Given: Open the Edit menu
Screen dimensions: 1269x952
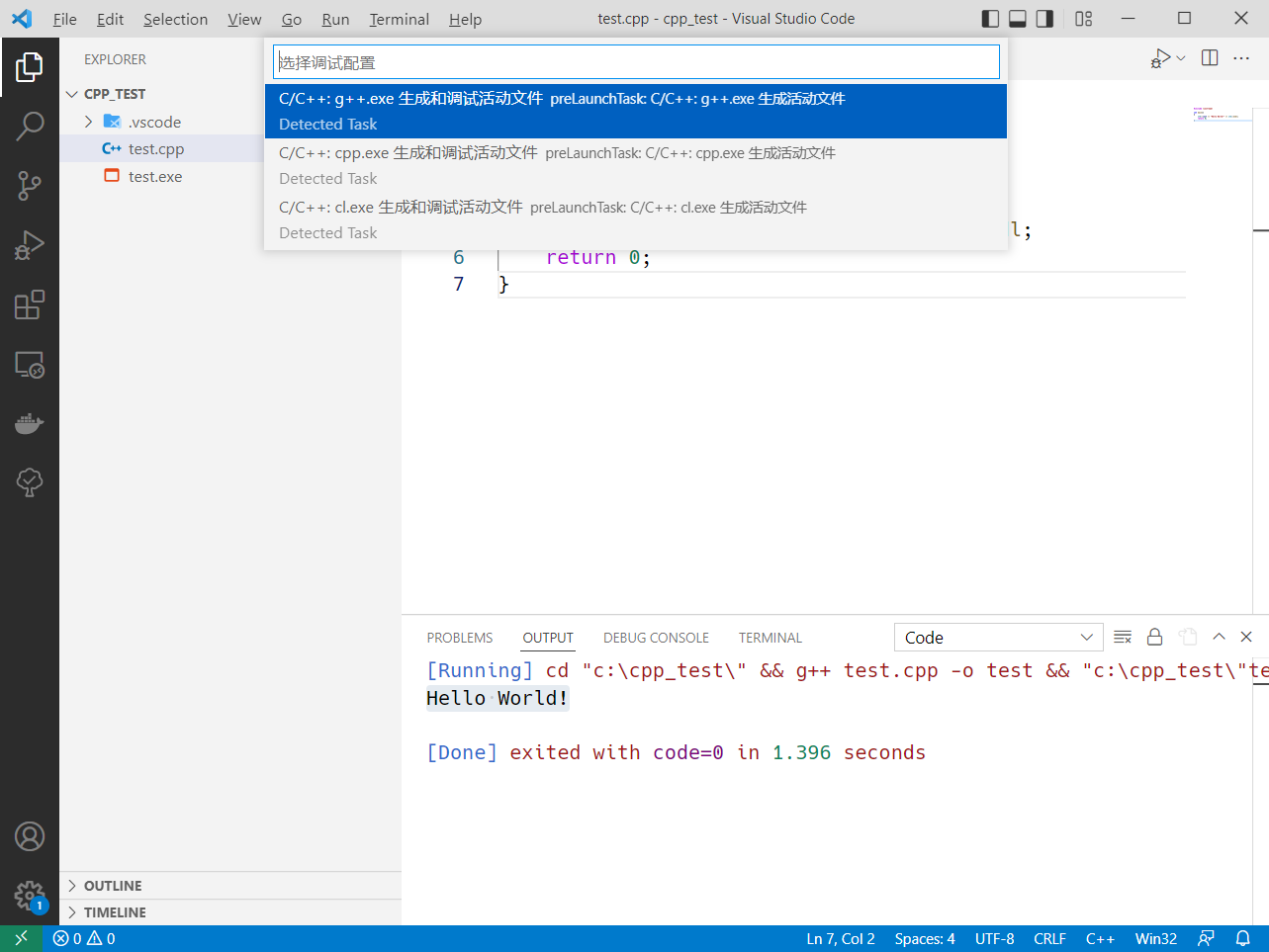Looking at the screenshot, I should click(x=110, y=19).
